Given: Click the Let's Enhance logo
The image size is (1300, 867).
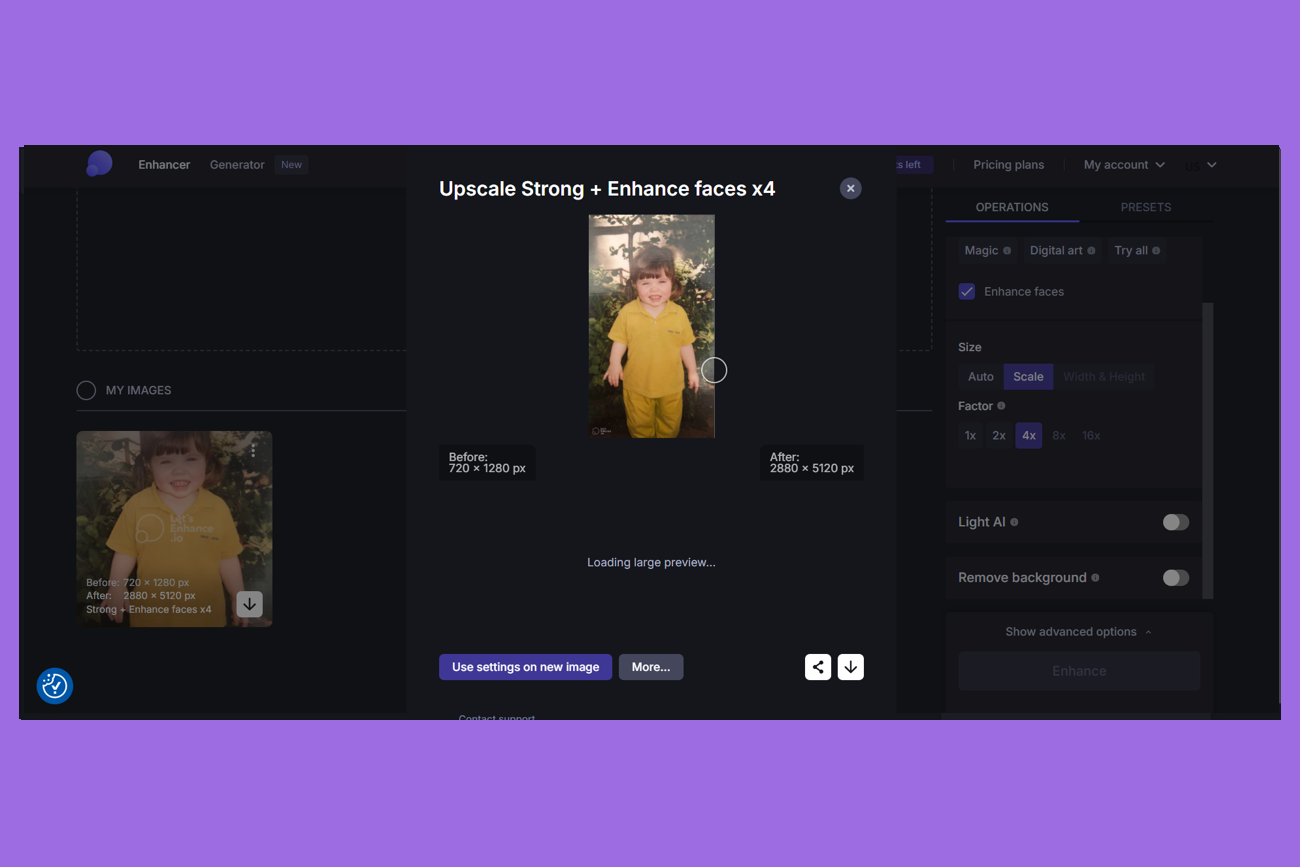Looking at the screenshot, I should (x=99, y=164).
